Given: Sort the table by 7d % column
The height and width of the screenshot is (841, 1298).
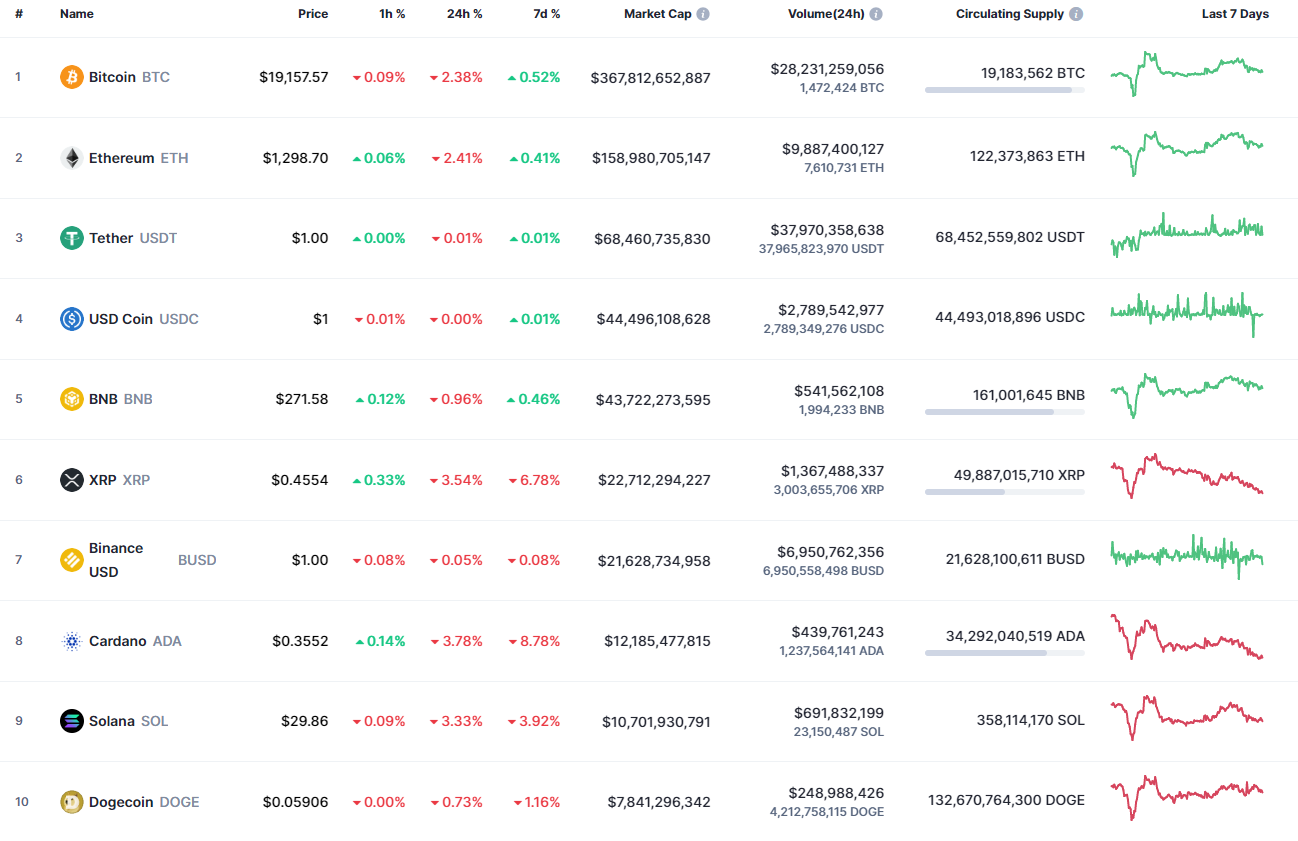Looking at the screenshot, I should click(546, 14).
